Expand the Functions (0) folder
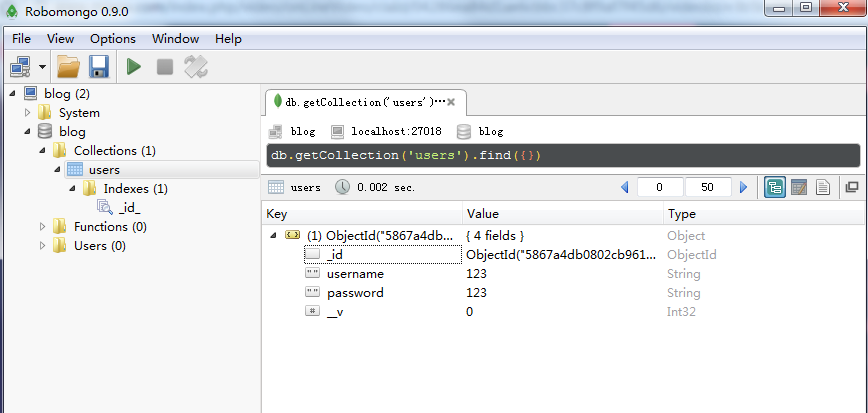 [x=43, y=227]
